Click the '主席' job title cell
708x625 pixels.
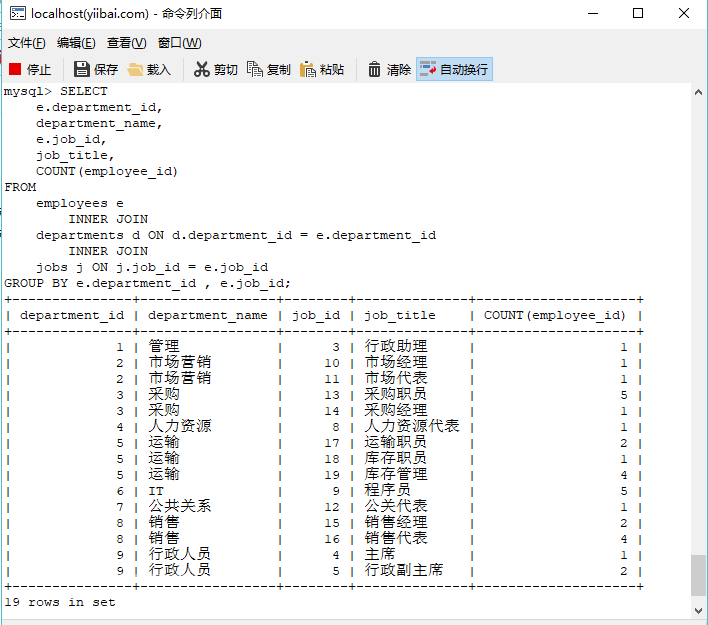point(380,554)
